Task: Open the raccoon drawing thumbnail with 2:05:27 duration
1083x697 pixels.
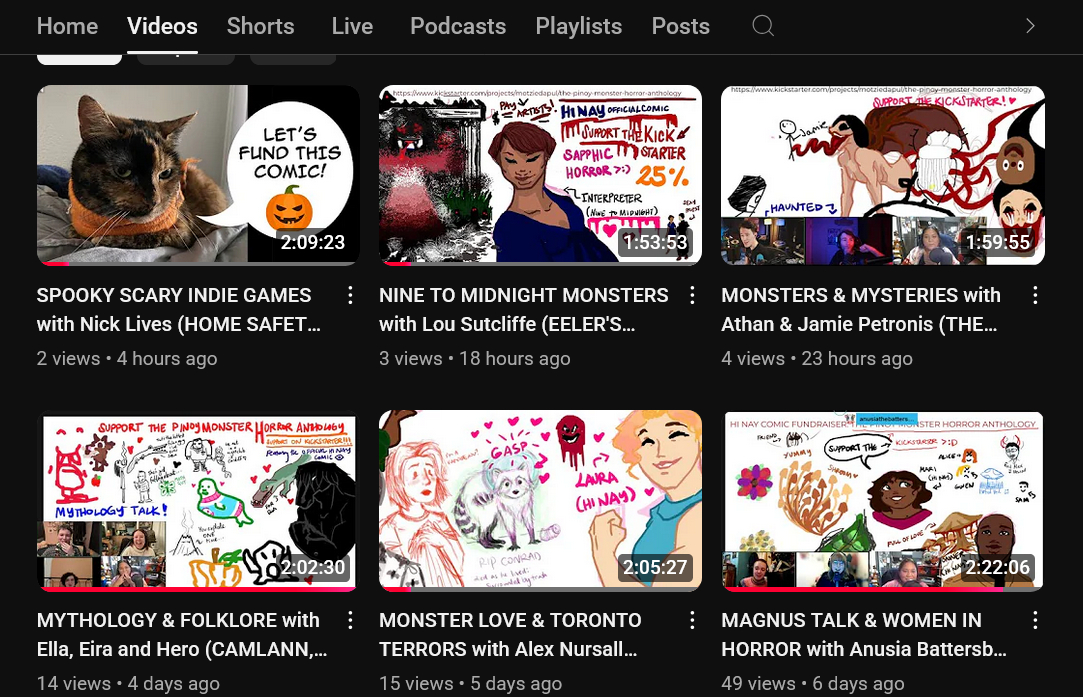Action: pyautogui.click(x=540, y=500)
